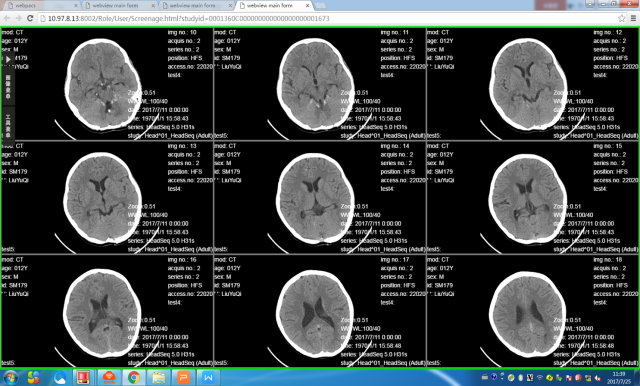Open Google Chrome from the taskbar

[x=133, y=377]
